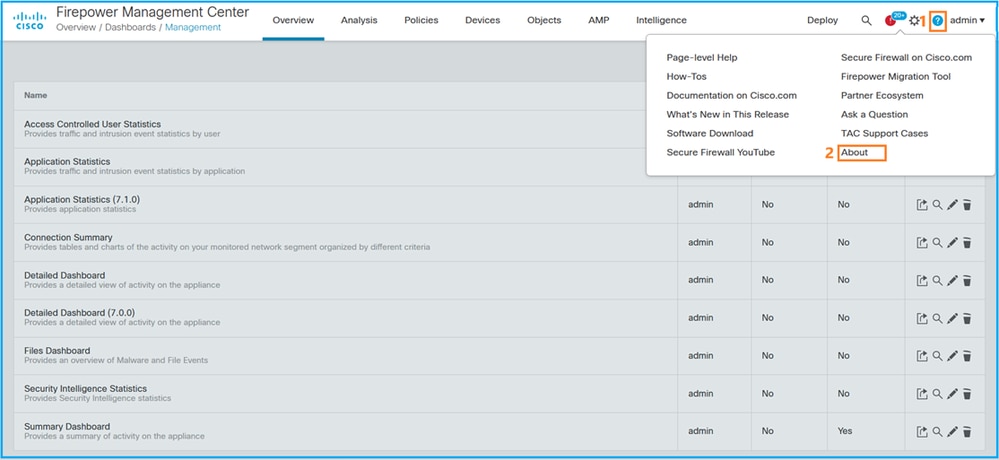The image size is (999, 460).
Task: Click the Deploy button
Action: [823, 20]
